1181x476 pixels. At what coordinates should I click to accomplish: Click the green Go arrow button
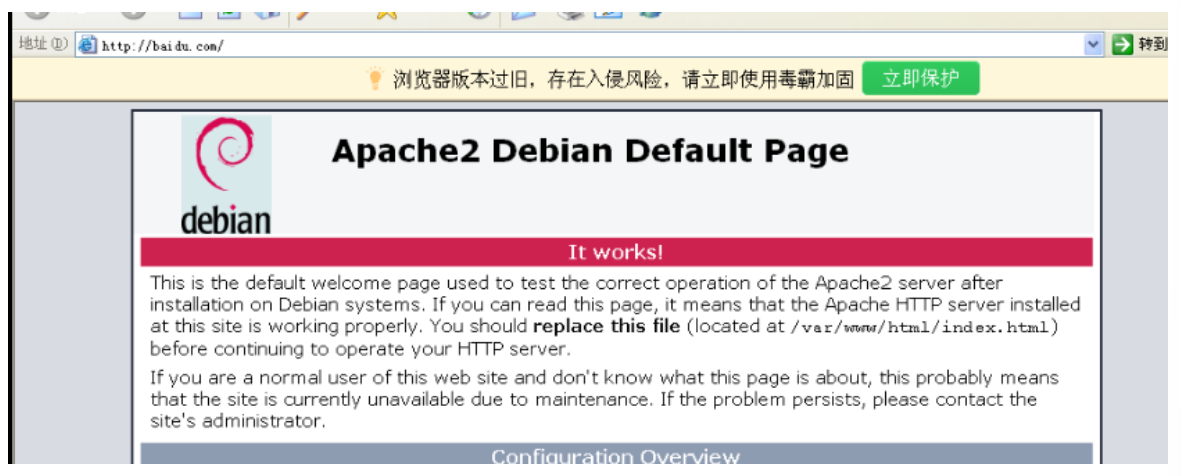(x=1123, y=45)
